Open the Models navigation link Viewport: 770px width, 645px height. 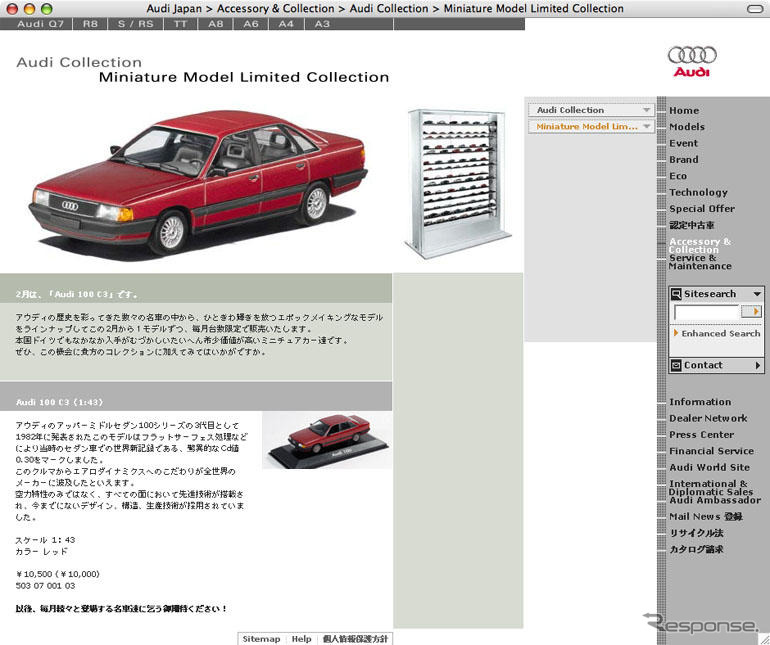click(687, 127)
